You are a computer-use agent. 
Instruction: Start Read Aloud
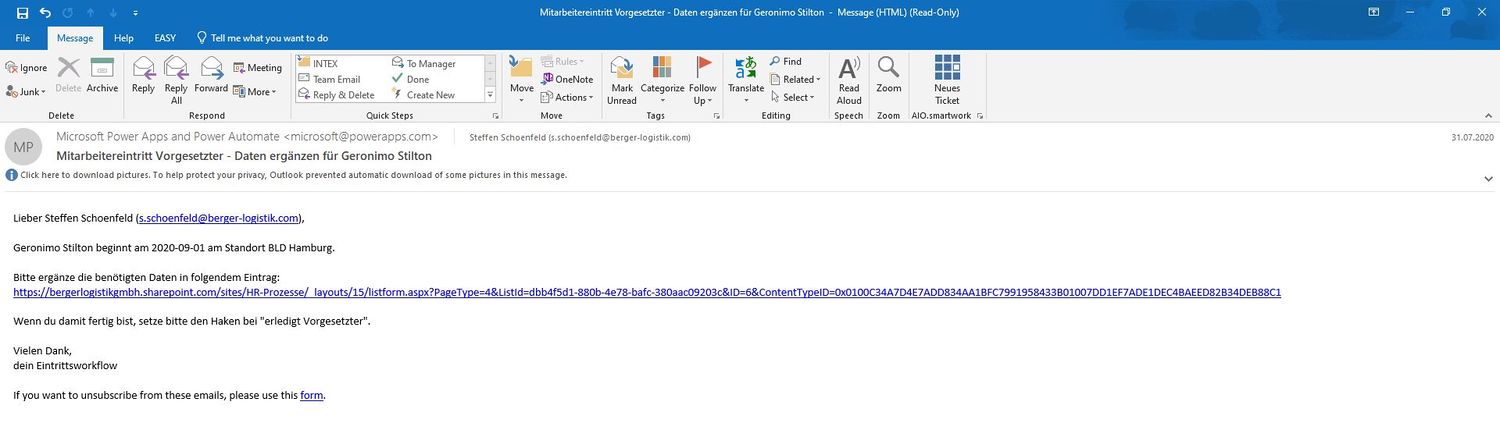(x=849, y=80)
